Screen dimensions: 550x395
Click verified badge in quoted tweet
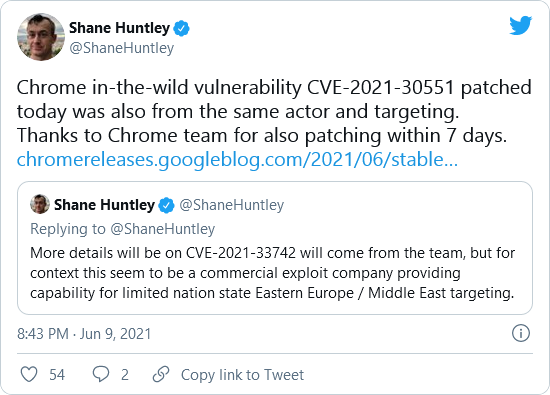pos(166,205)
